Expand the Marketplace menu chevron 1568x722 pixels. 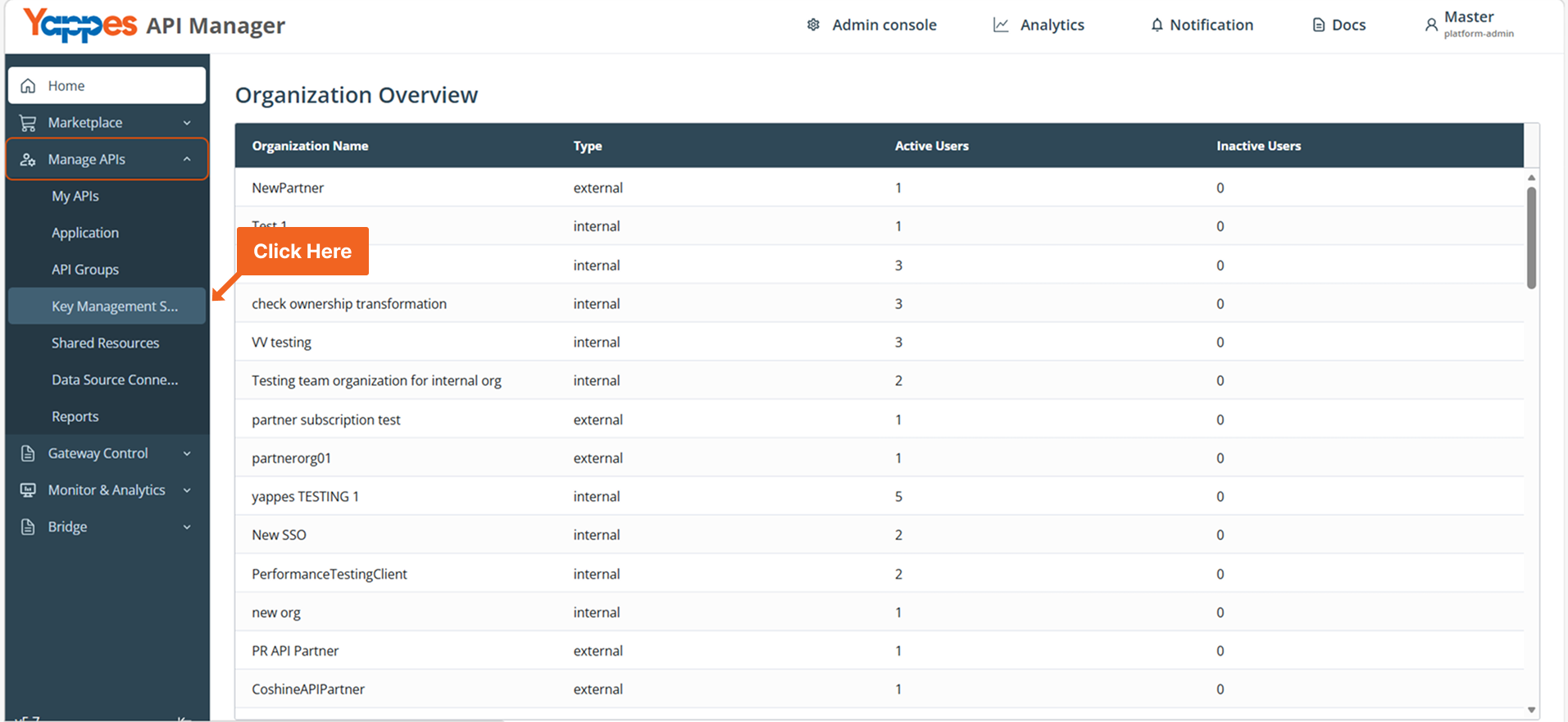pyautogui.click(x=187, y=123)
